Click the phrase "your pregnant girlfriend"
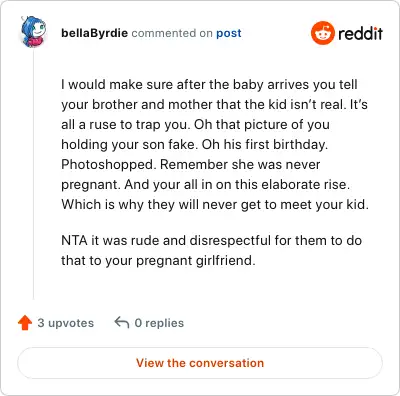 coord(180,261)
